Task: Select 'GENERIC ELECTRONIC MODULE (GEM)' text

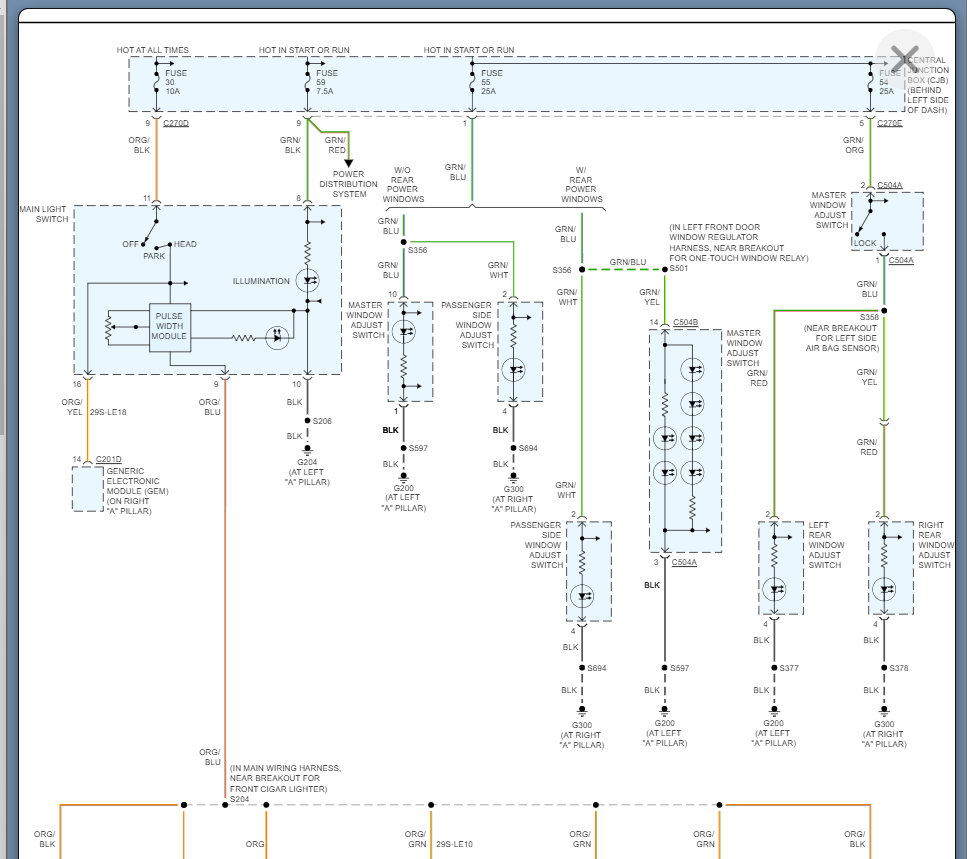Action: (x=137, y=481)
